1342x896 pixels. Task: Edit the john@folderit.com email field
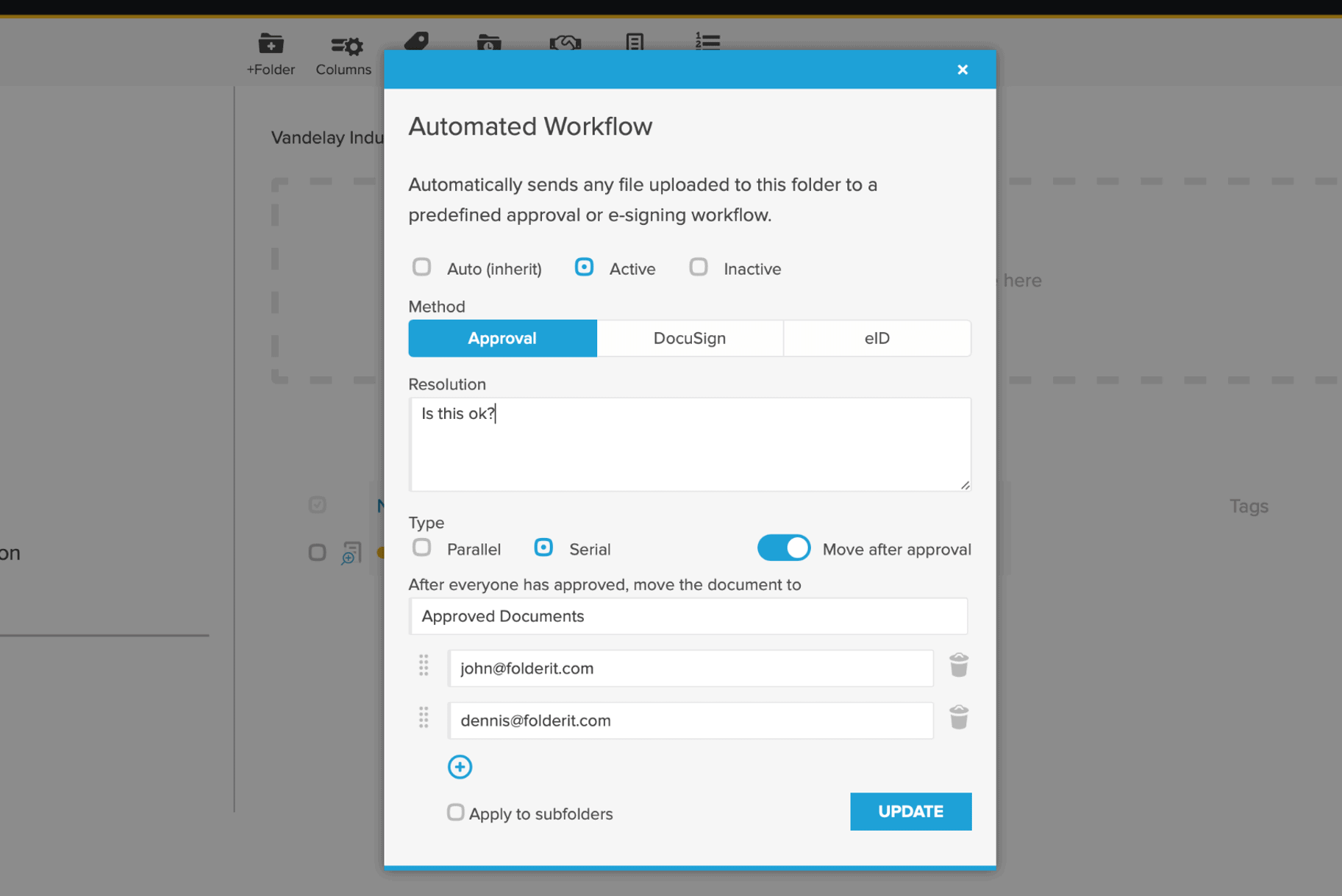pos(690,668)
